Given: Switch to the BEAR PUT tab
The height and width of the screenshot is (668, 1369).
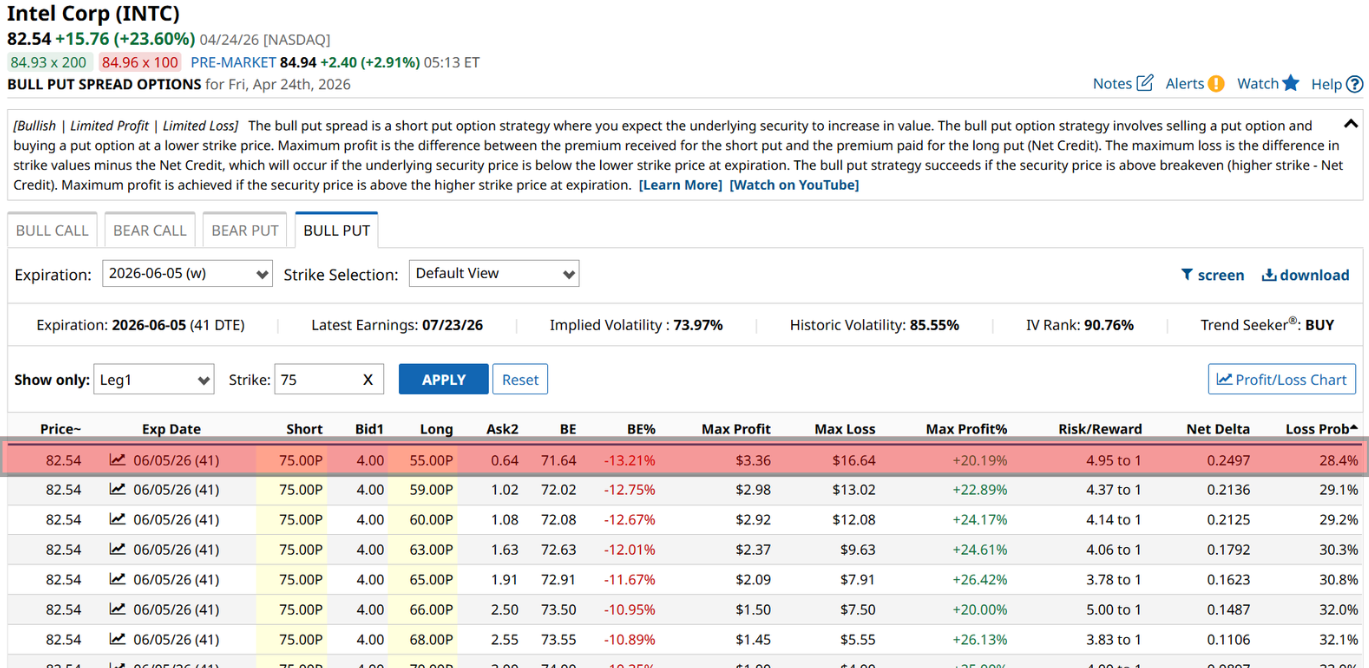Looking at the screenshot, I should coord(245,230).
